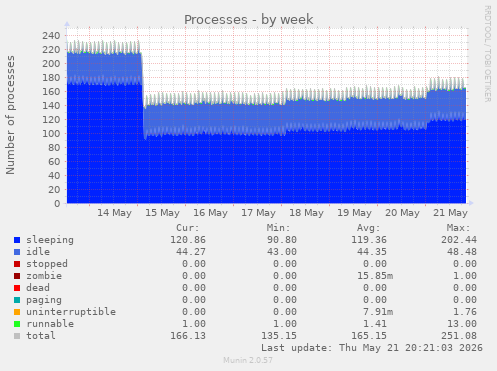Click uninterruptible maximum value 1.76
This screenshot has width=497, height=371.
pyautogui.click(x=465, y=312)
